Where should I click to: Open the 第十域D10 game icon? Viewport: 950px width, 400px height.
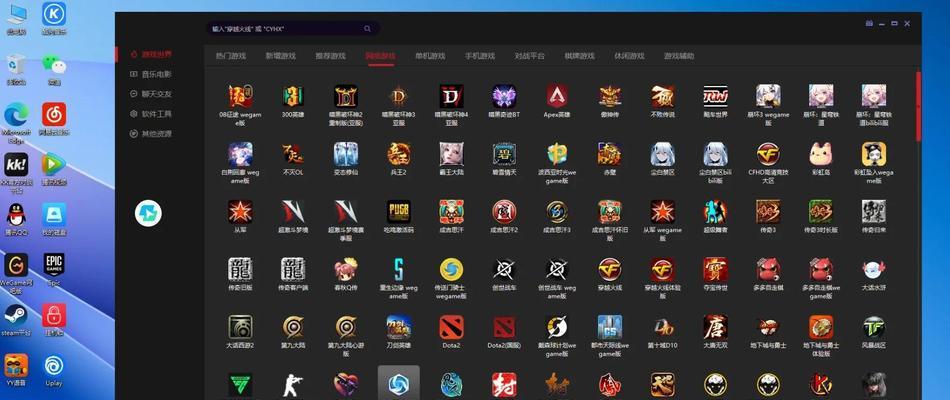[x=663, y=327]
